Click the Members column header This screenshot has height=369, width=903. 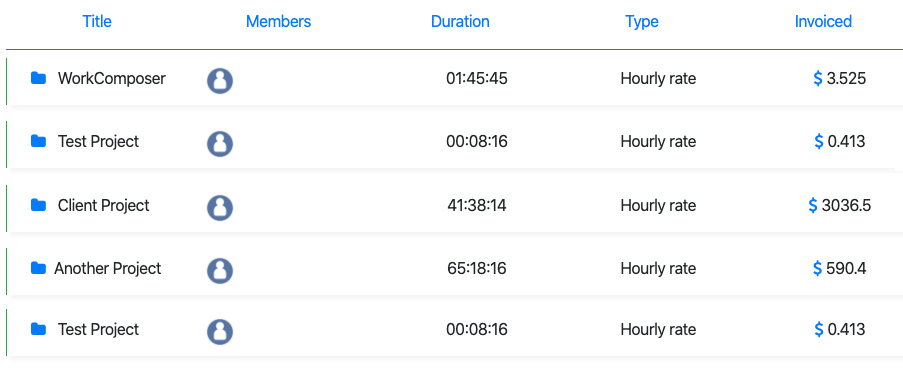tap(278, 21)
